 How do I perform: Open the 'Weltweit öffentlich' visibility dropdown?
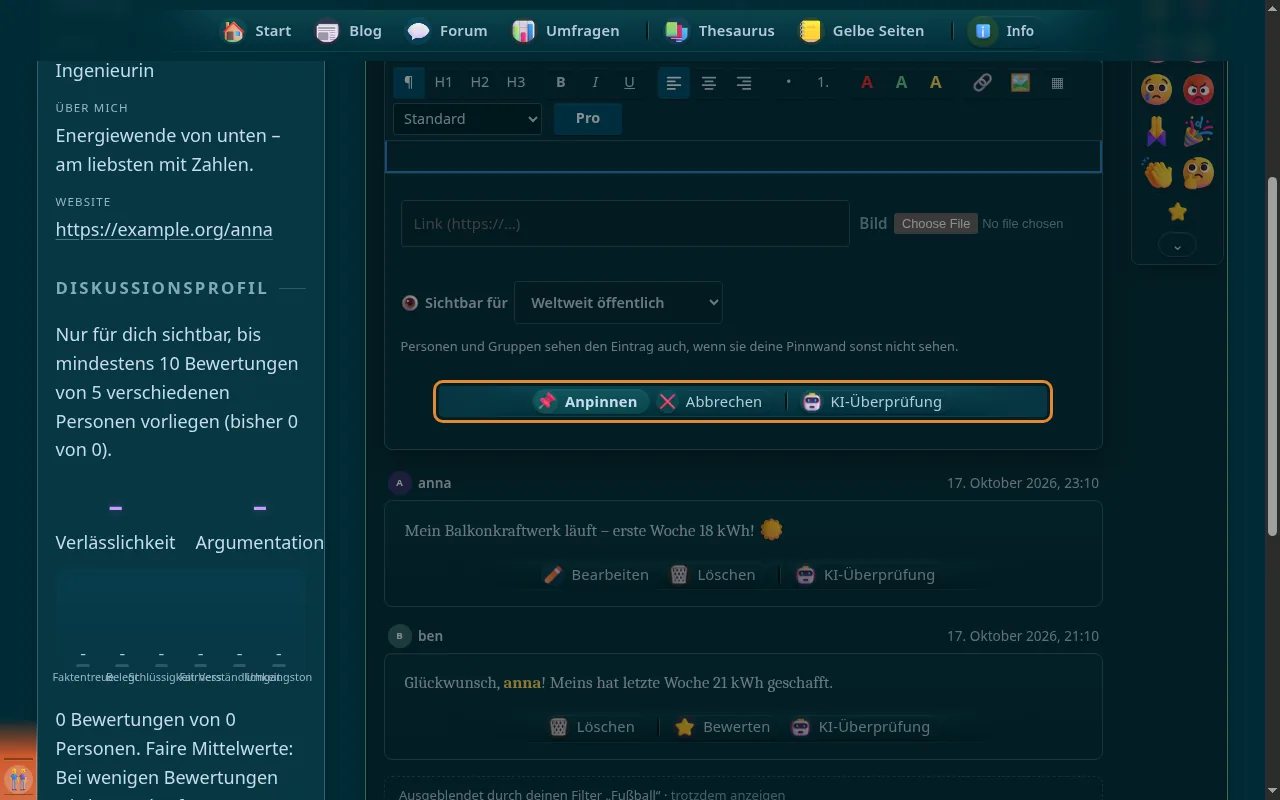click(618, 303)
